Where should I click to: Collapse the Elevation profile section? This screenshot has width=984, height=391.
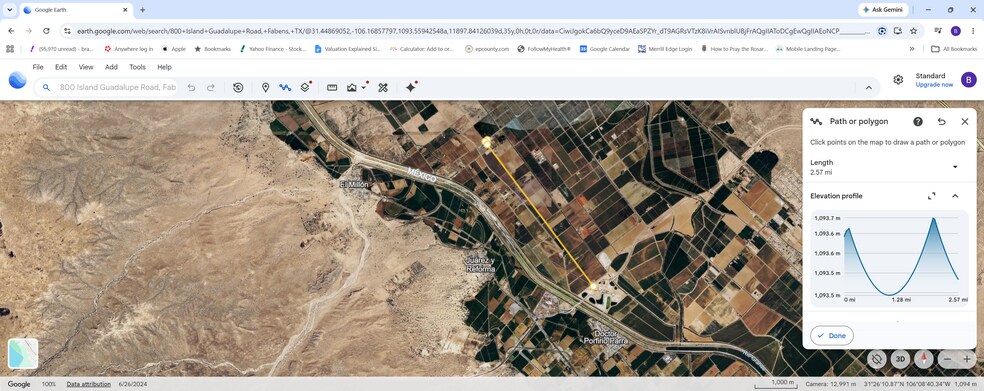pos(955,196)
